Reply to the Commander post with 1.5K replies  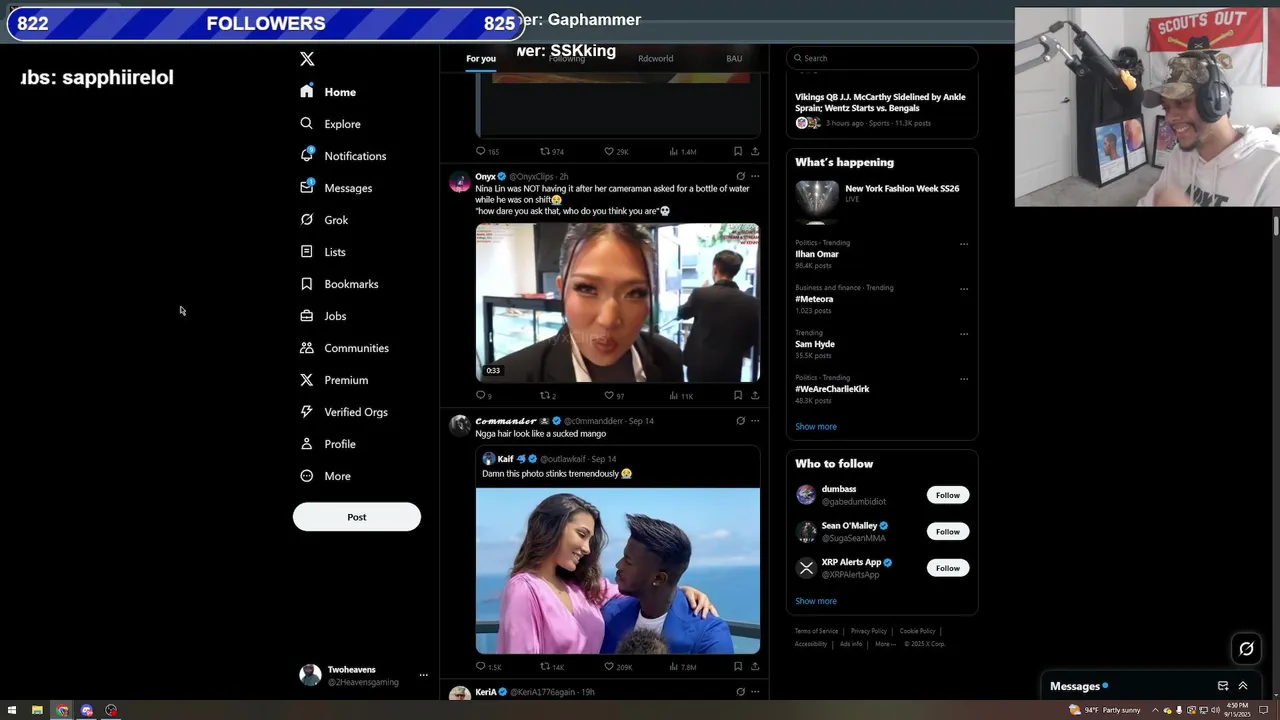(481, 667)
